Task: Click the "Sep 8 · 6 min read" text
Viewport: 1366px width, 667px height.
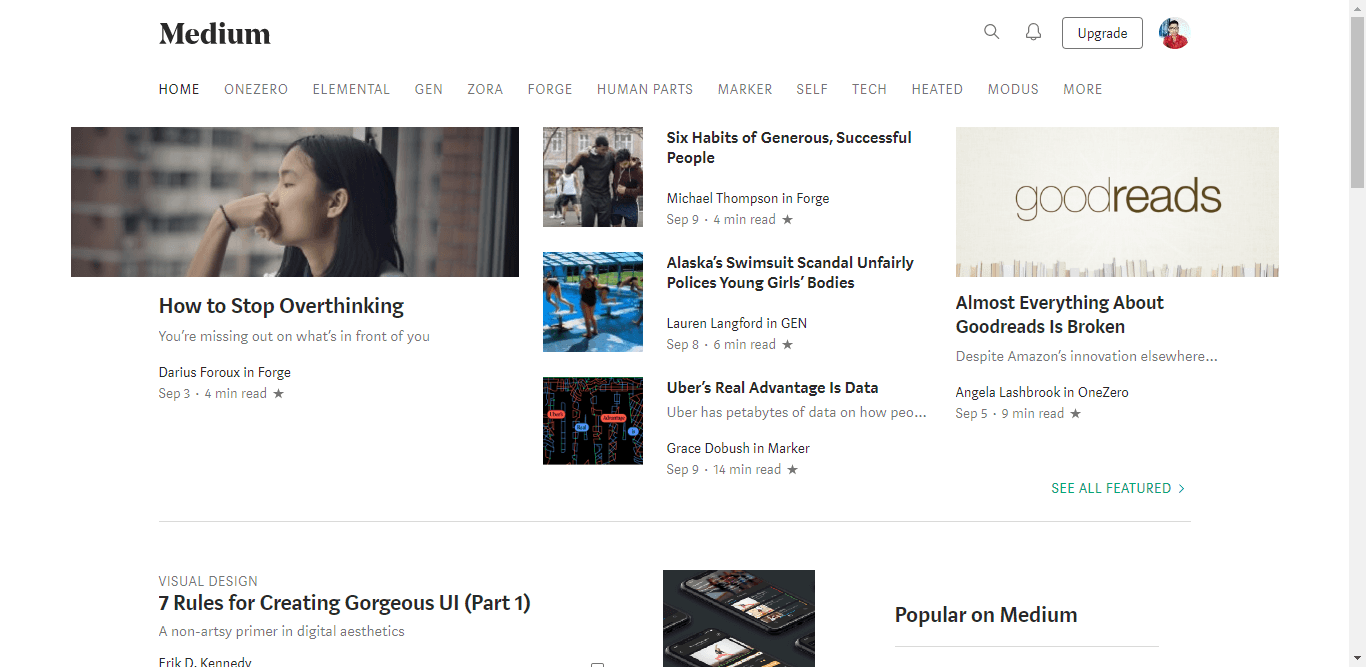Action: click(x=721, y=345)
